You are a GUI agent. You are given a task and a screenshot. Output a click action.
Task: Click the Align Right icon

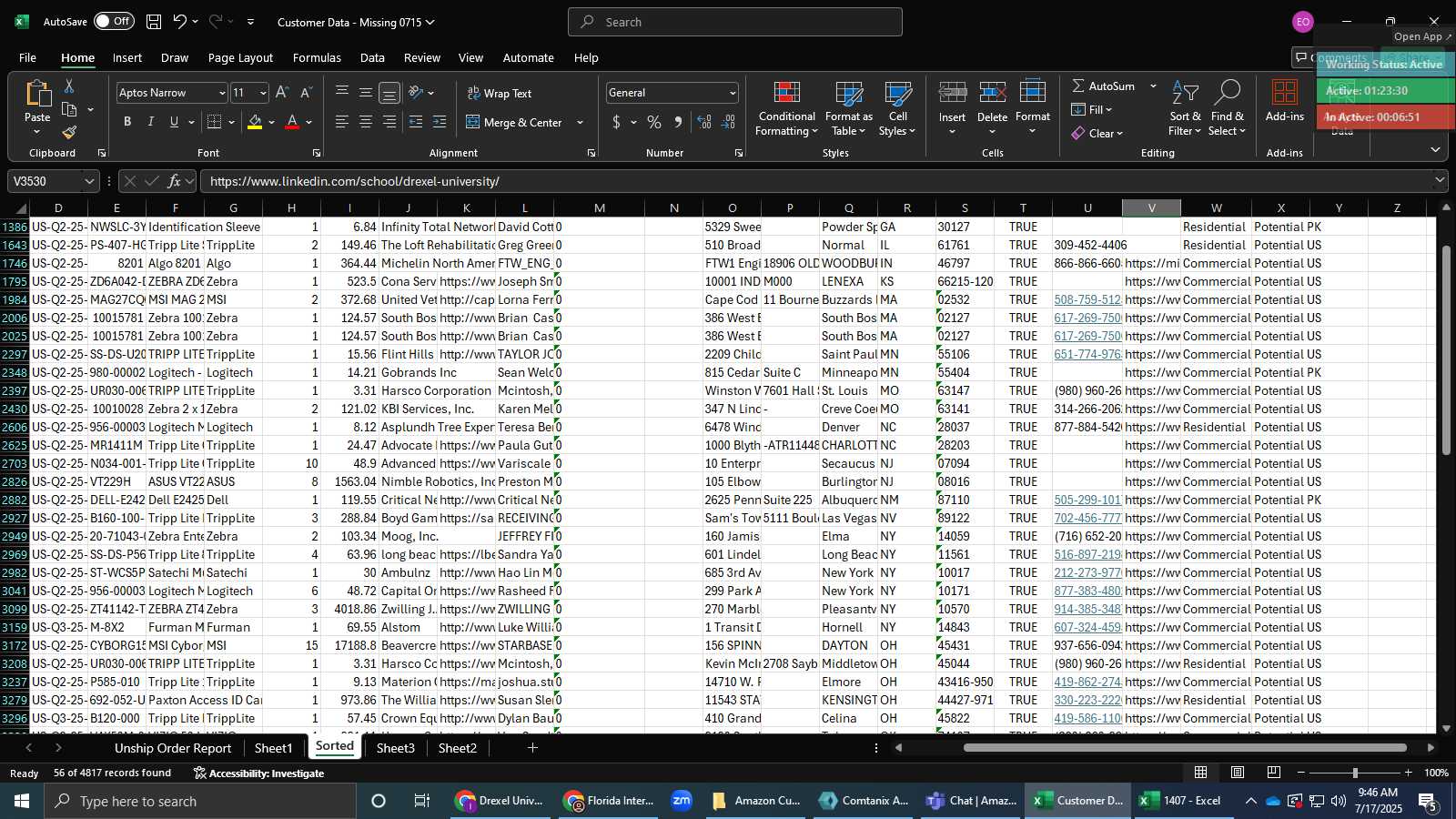[x=389, y=122]
